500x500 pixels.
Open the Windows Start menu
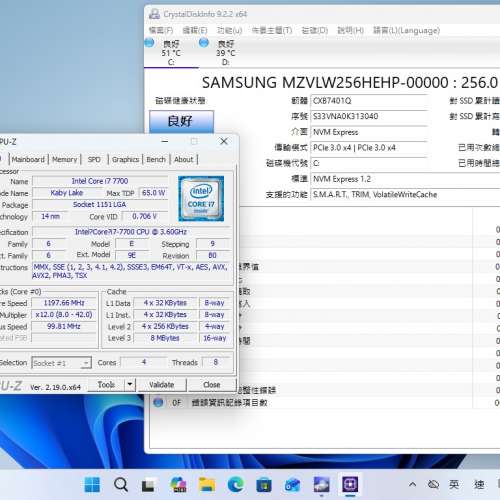[x=92, y=485]
